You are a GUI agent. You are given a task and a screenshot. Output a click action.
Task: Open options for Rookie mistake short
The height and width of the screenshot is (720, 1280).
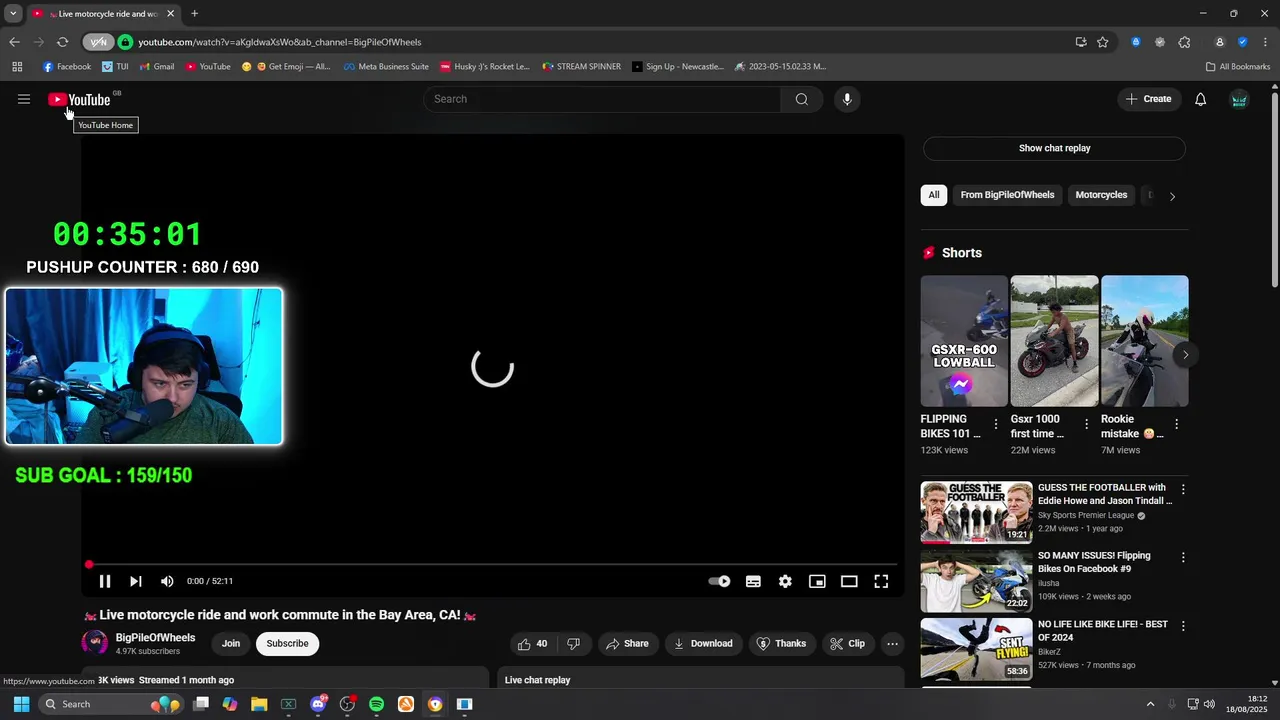click(1176, 425)
